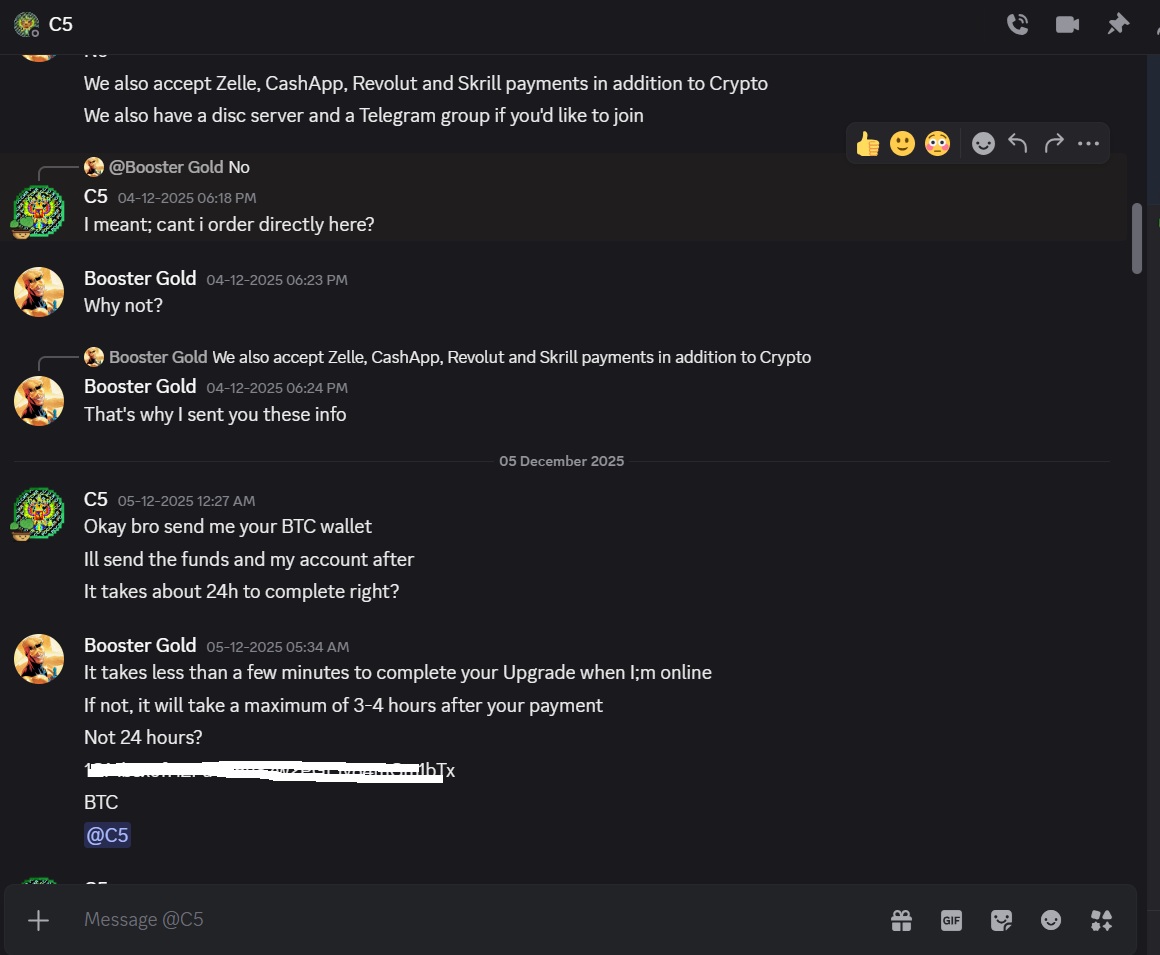The image size is (1160, 955).
Task: Open plus attachment menu in message bar
Action: tap(38, 920)
